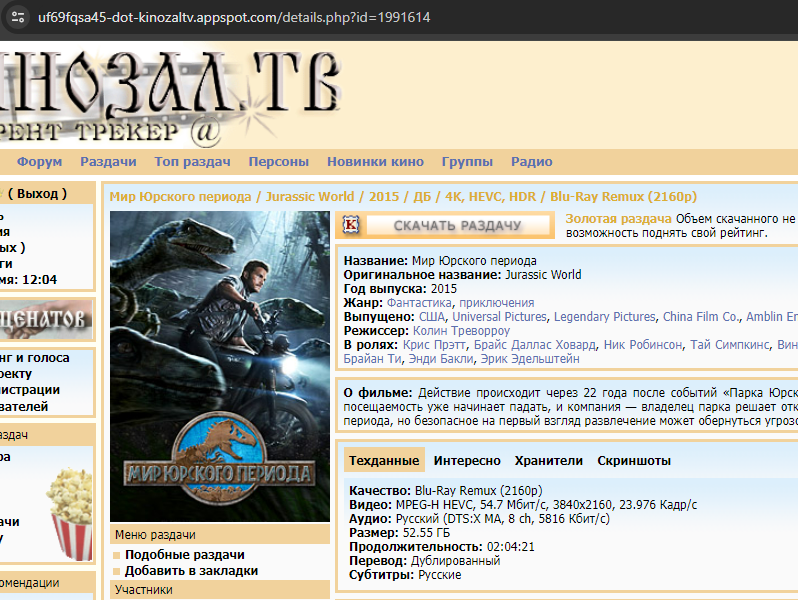Open the Форум navigation menu item
The image size is (798, 600).
39,162
